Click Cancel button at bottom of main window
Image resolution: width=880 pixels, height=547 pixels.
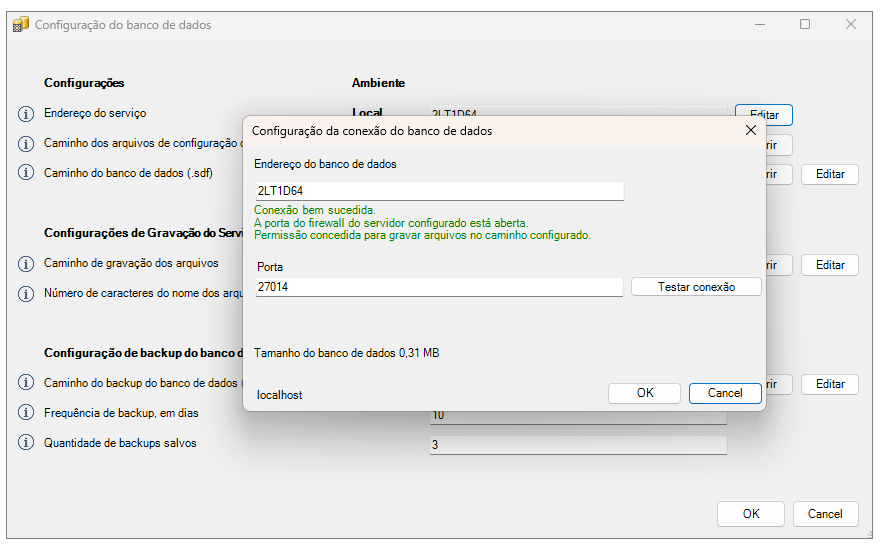[826, 514]
